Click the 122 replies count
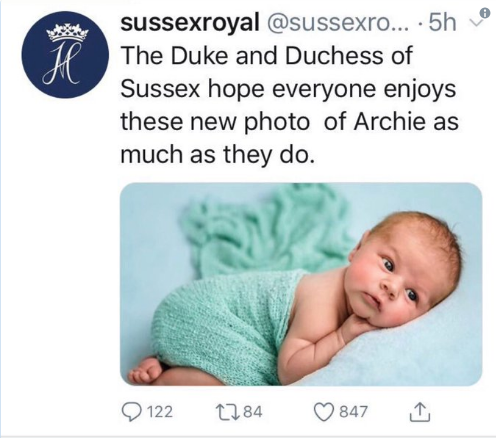 tap(160, 412)
